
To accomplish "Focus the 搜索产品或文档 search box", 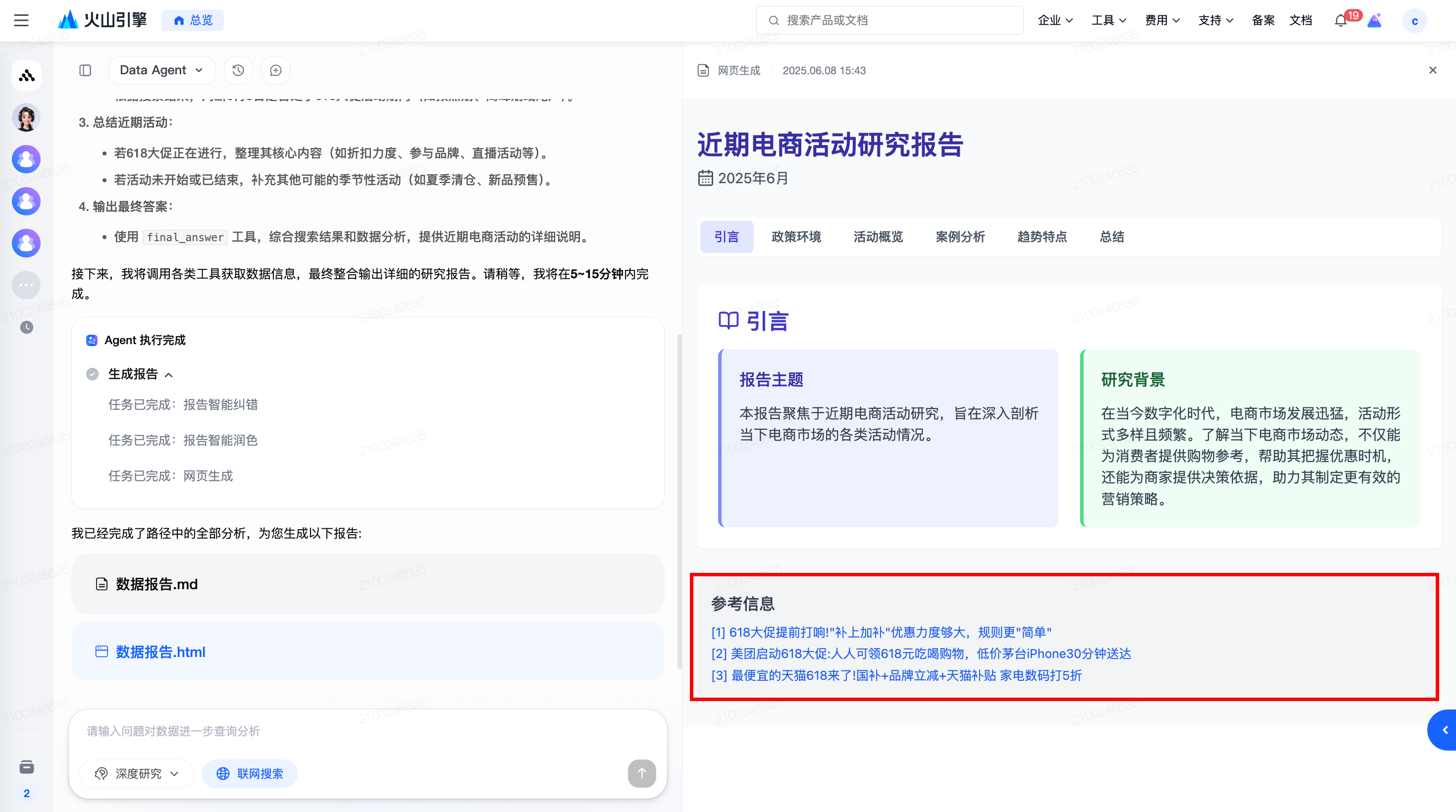I will tap(889, 20).
